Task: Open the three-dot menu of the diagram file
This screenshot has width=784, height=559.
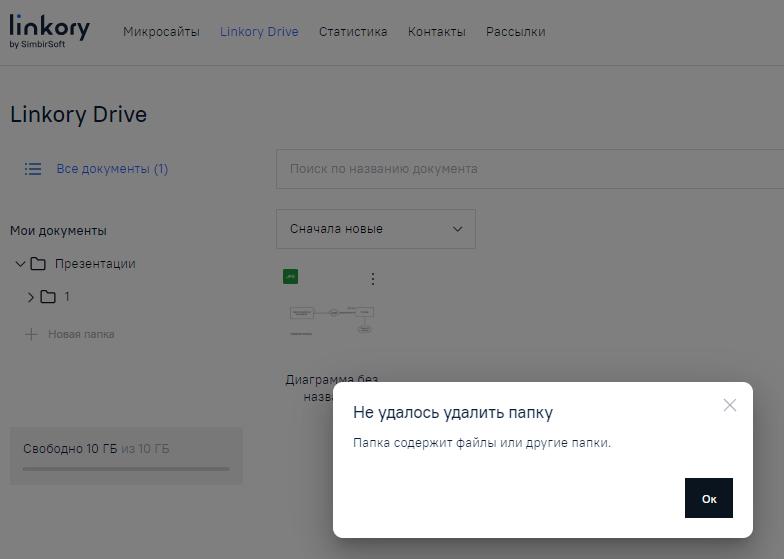Action: [x=372, y=279]
